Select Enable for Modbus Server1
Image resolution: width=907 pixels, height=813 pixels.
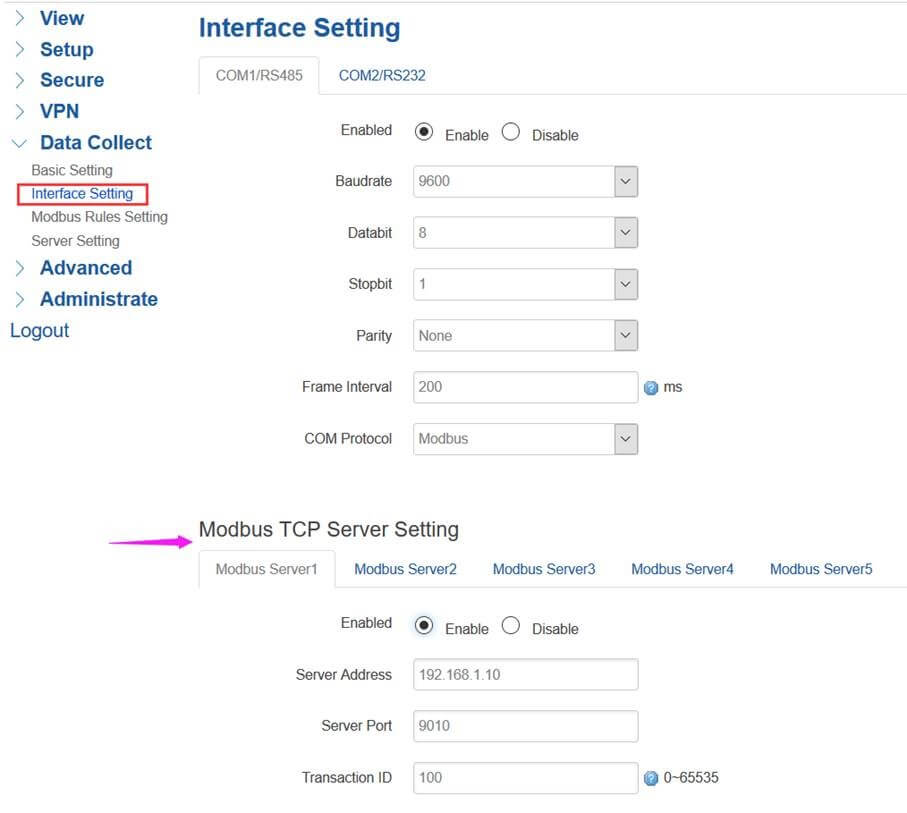426,623
